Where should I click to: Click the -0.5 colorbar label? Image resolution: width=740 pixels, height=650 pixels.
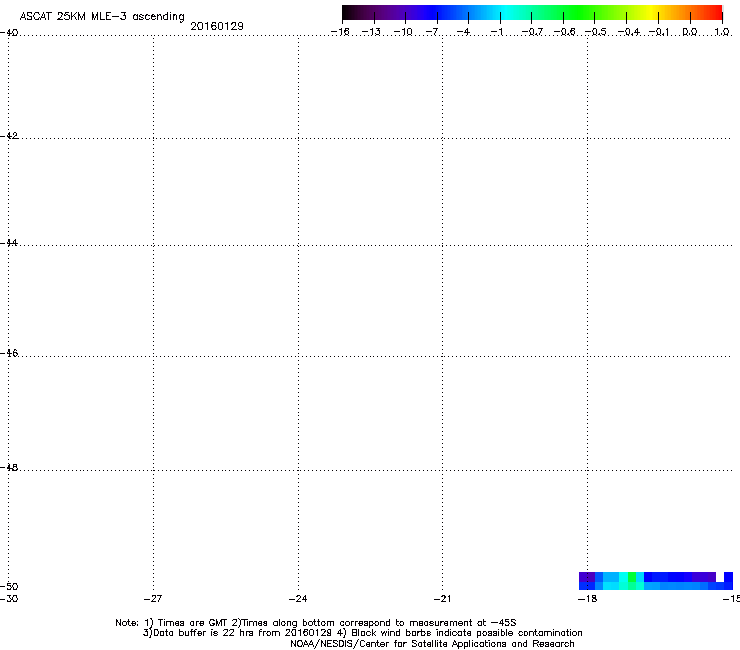tap(596, 32)
